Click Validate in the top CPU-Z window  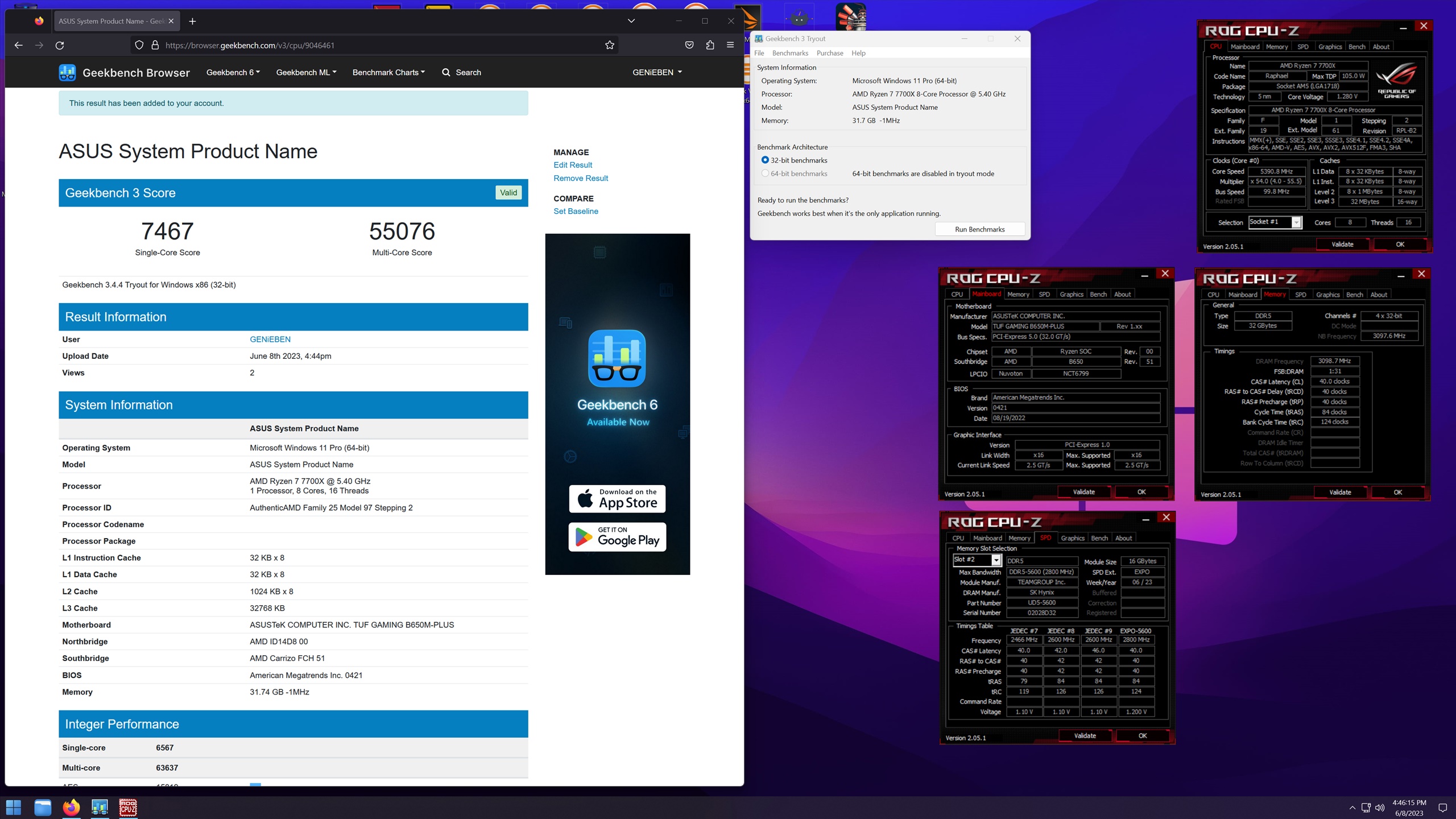tap(1342, 245)
